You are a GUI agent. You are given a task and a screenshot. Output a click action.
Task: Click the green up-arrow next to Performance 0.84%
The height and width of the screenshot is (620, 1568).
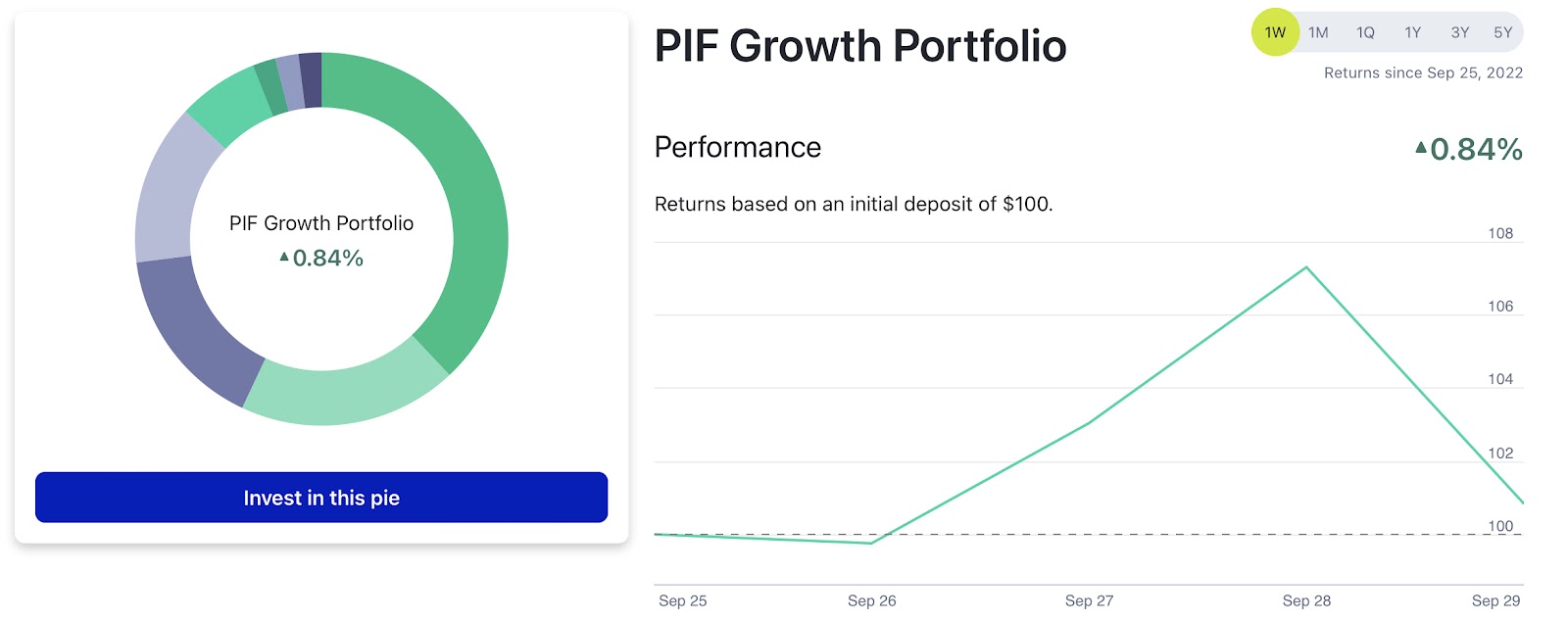(x=1421, y=148)
